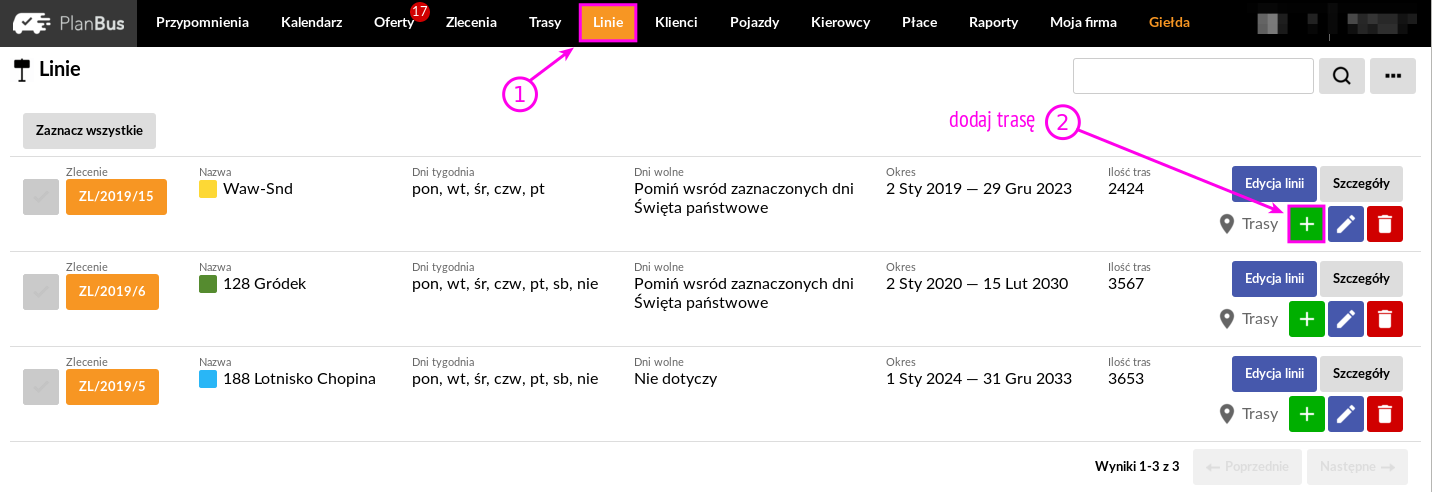Screen dimensions: 1432x492
Task: Edit the Waw-Snd line with the pencil icon
Action: (1346, 224)
